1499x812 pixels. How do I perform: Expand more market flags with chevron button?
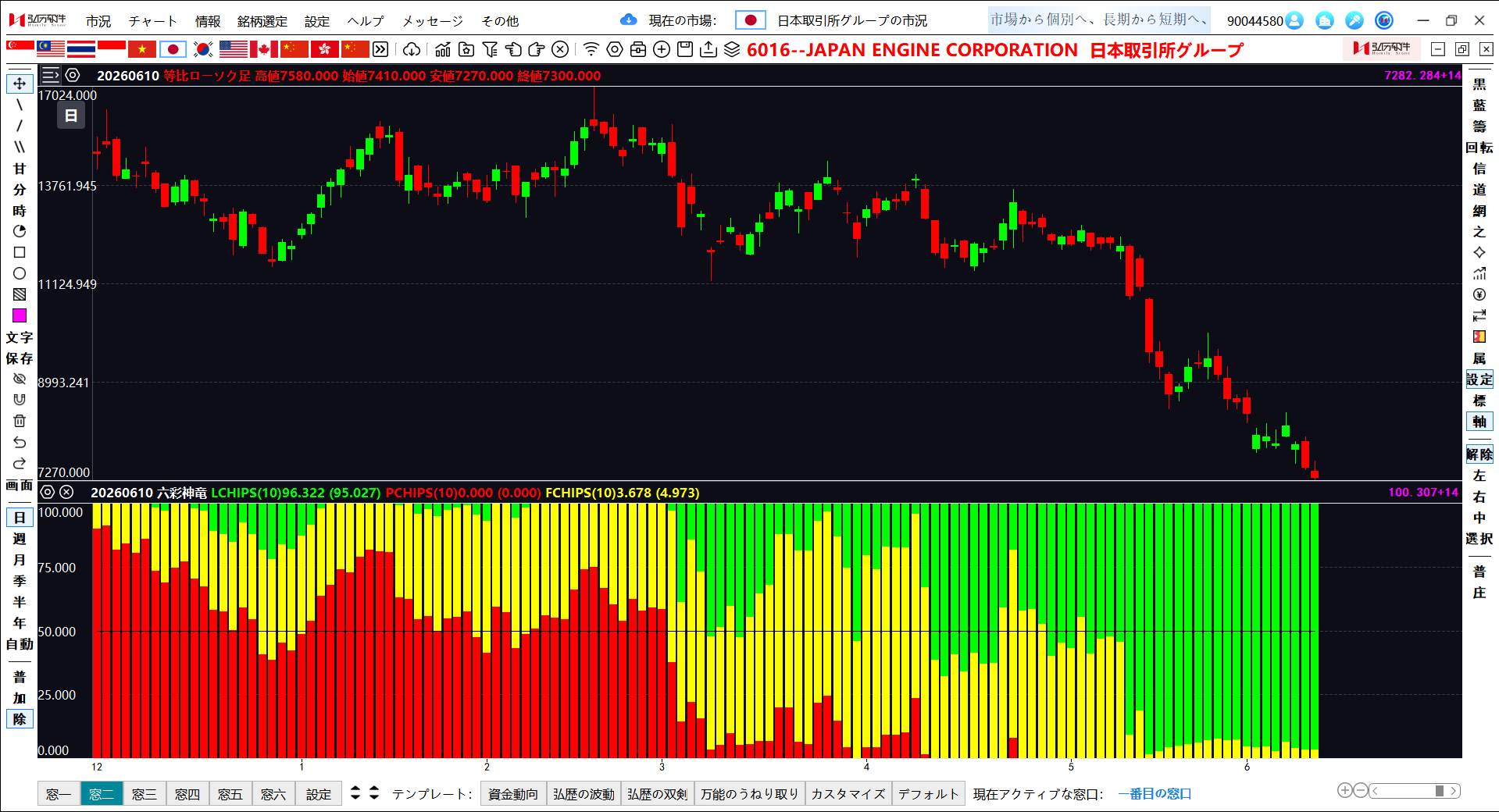pos(380,50)
